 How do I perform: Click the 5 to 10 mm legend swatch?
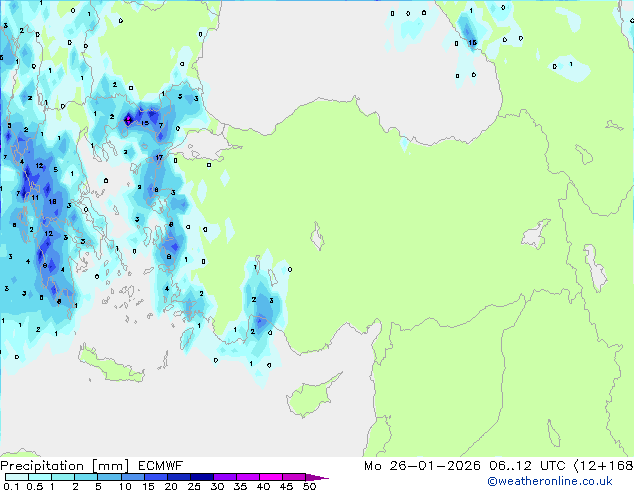tap(109, 477)
